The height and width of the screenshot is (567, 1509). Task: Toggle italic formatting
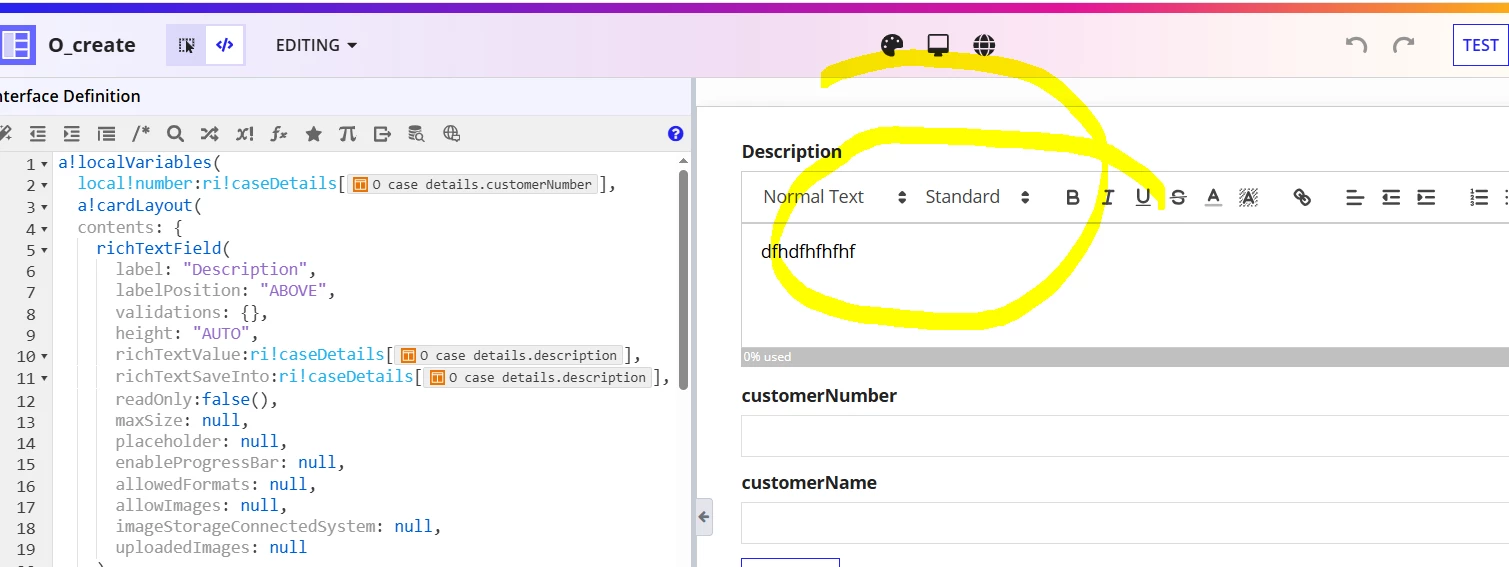(1107, 197)
